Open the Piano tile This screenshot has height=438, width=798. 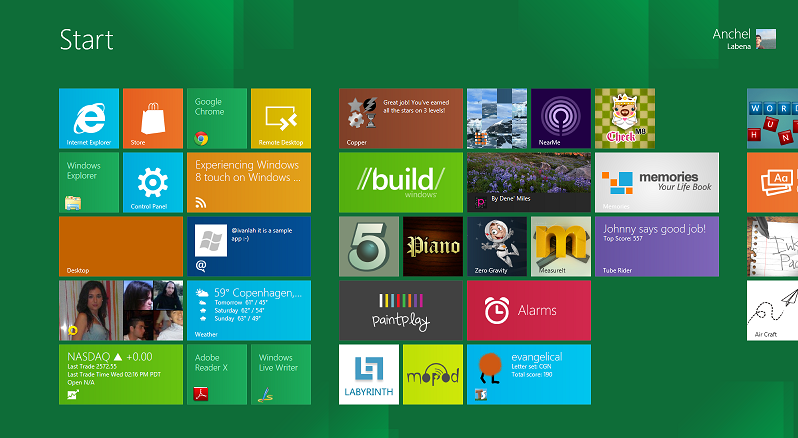click(433, 246)
